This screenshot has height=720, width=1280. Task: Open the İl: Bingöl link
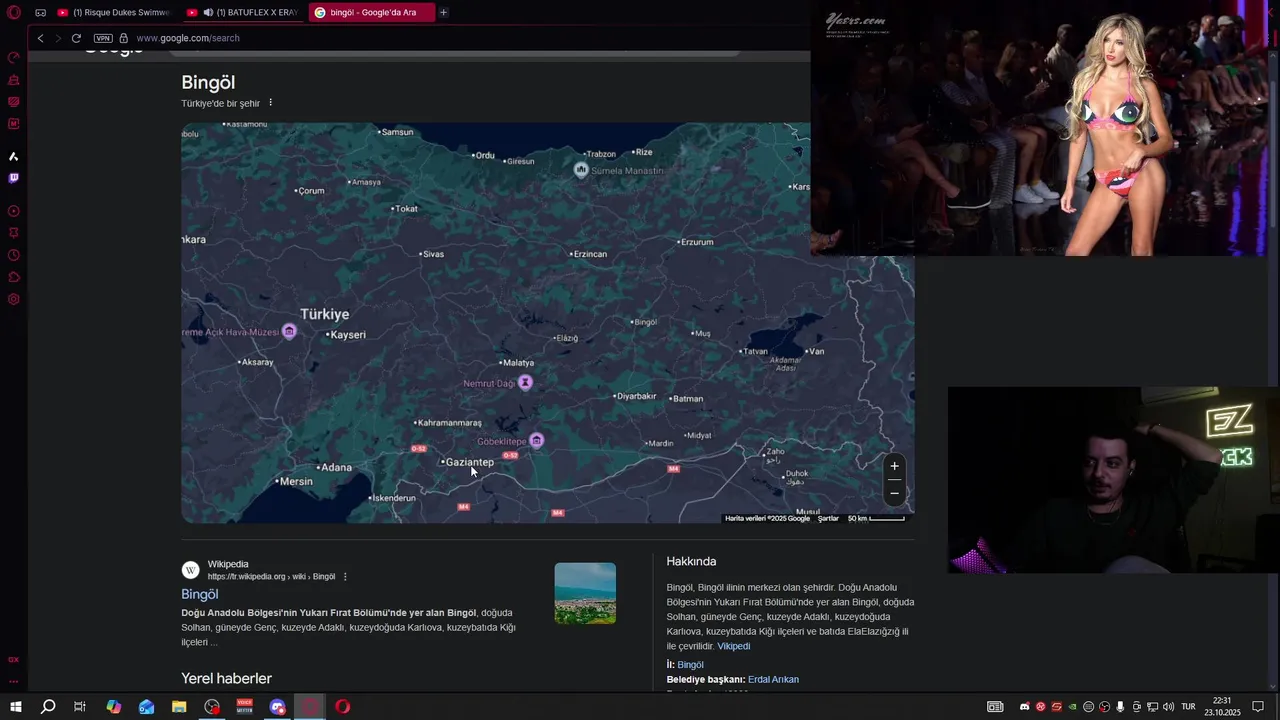pyautogui.click(x=690, y=665)
